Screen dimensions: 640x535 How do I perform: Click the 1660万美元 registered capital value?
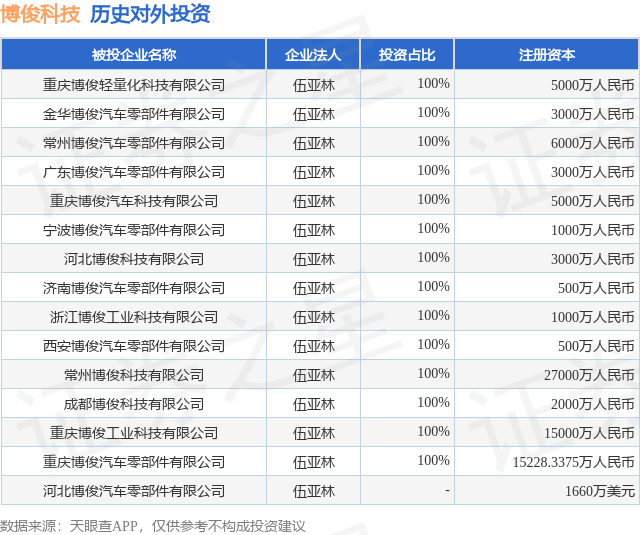[600, 491]
